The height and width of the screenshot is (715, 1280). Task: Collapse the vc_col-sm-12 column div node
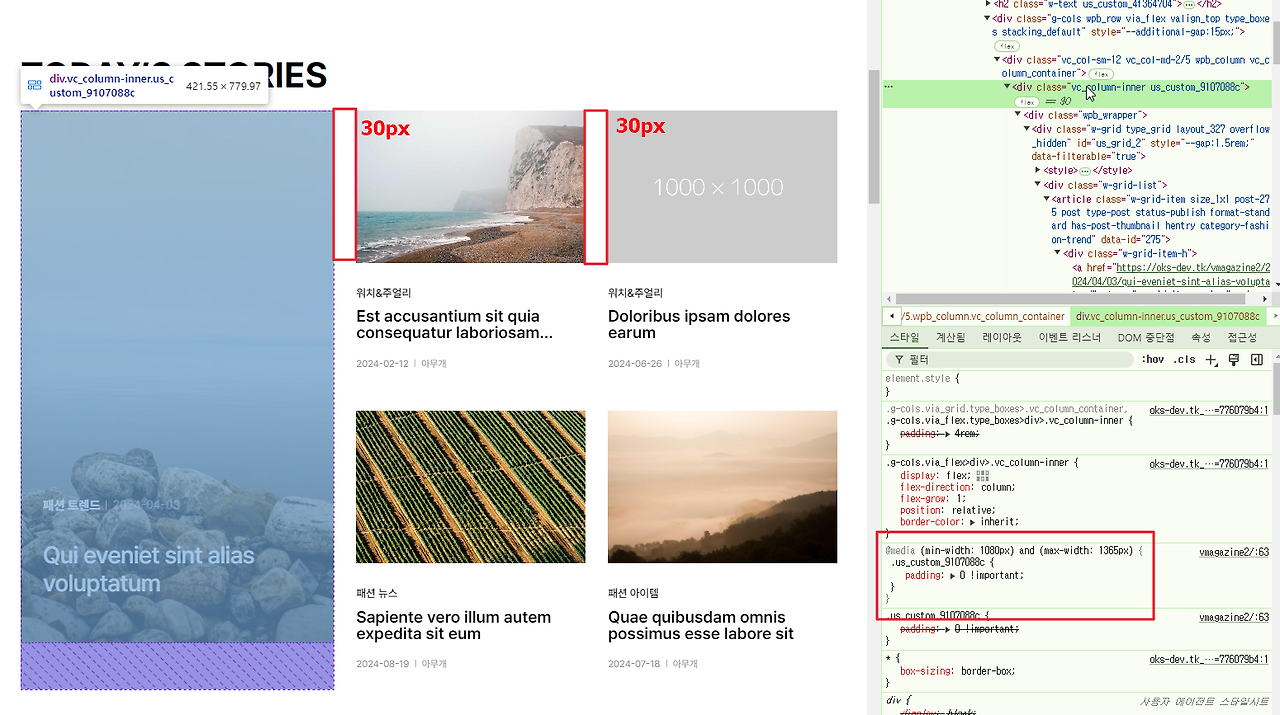tap(997, 60)
